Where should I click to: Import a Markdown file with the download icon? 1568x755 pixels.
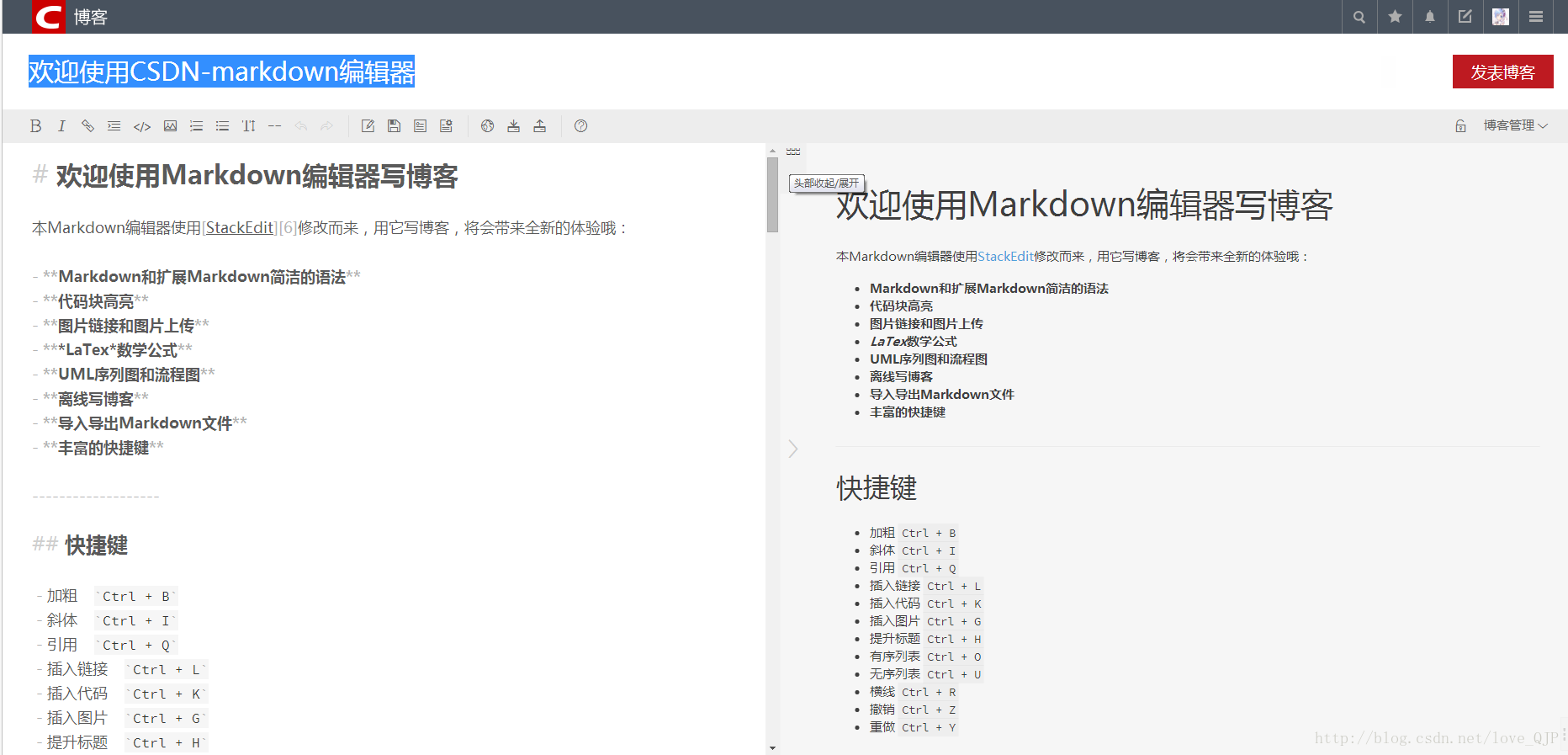click(x=513, y=126)
